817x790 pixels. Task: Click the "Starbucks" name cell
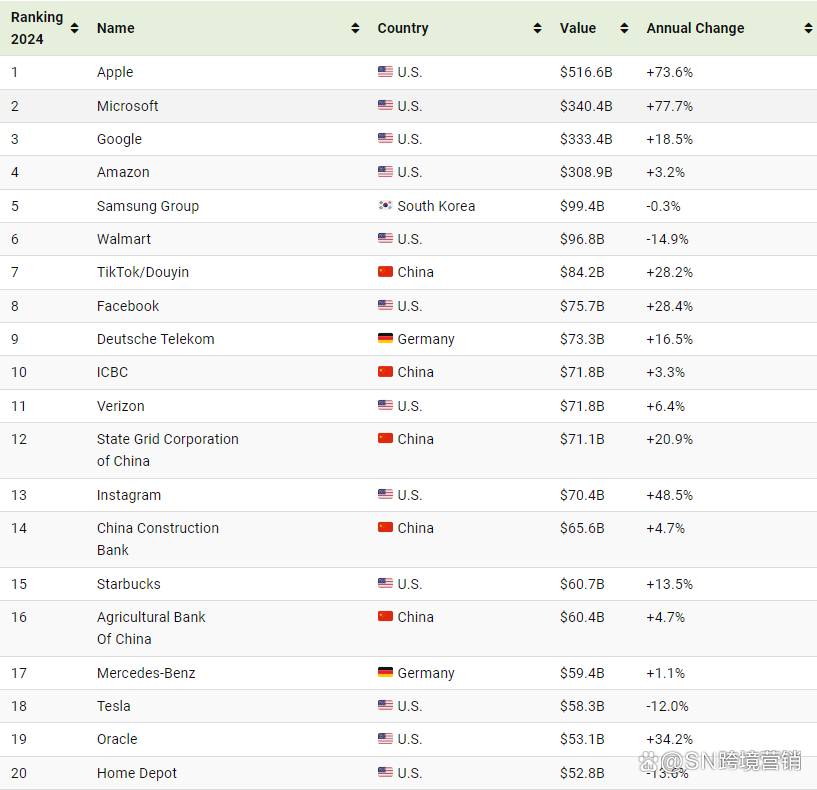[129, 584]
